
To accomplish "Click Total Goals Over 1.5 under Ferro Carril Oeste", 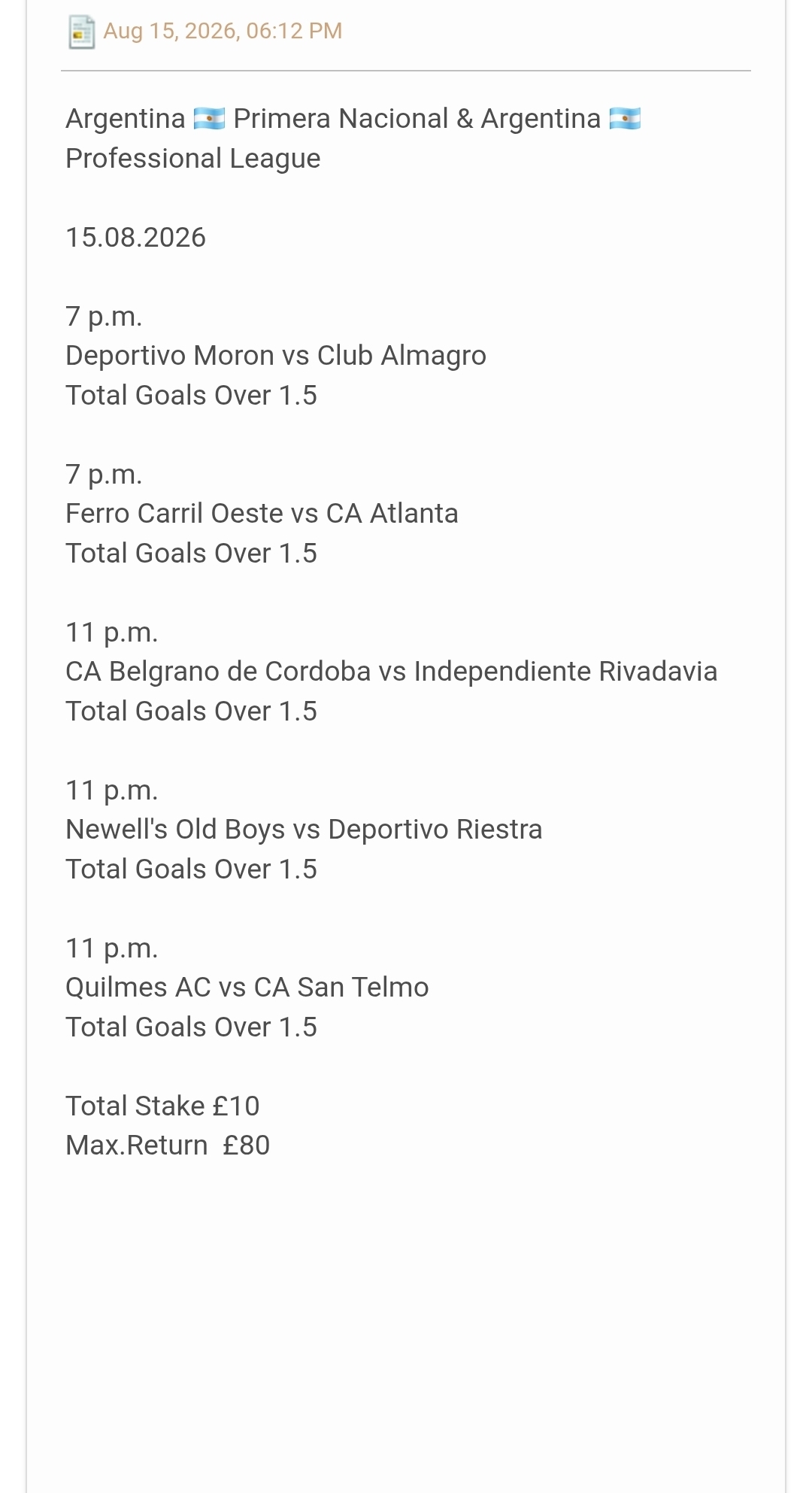I will pos(191,554).
